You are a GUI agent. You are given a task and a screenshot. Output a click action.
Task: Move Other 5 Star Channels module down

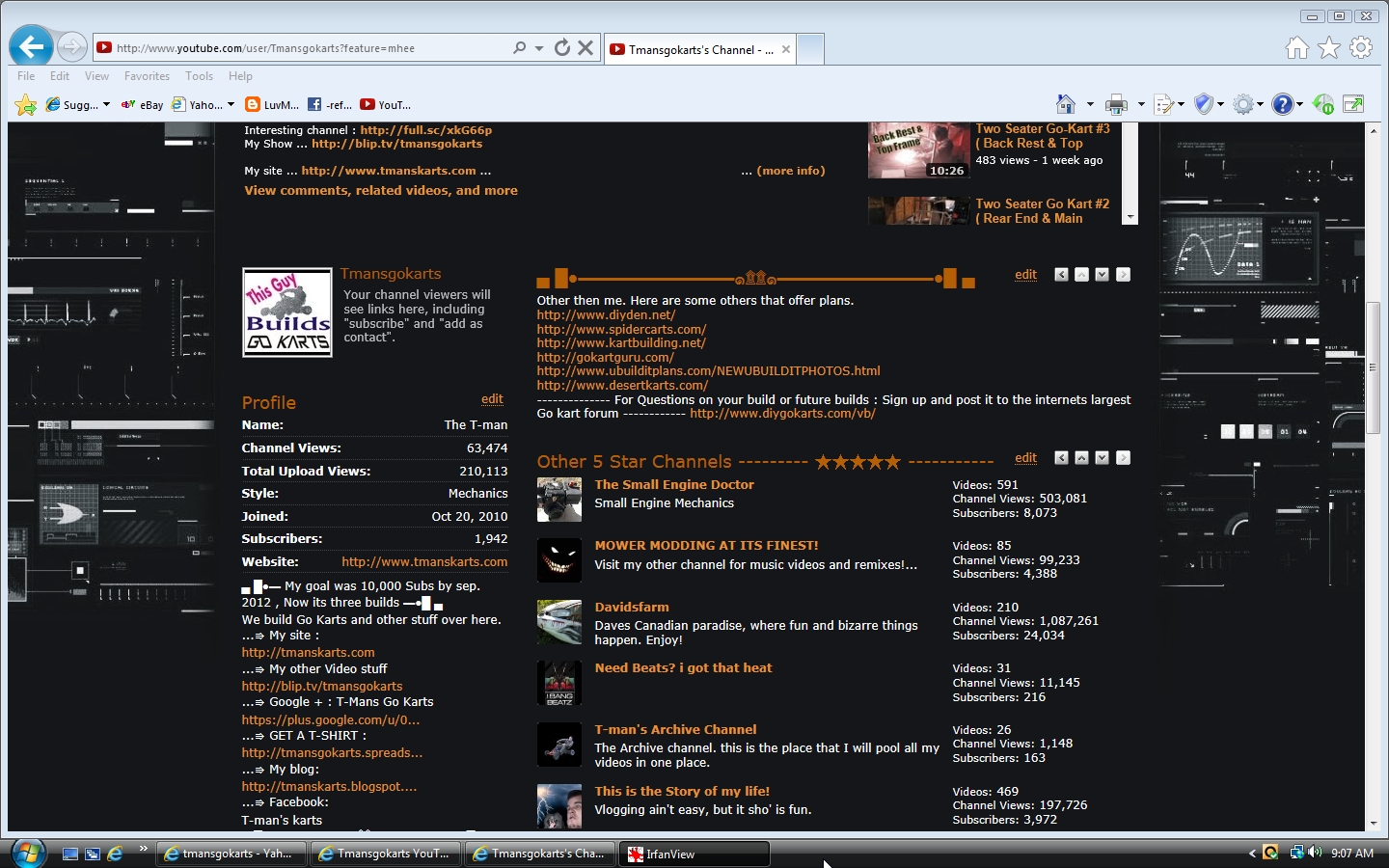[x=1102, y=458]
